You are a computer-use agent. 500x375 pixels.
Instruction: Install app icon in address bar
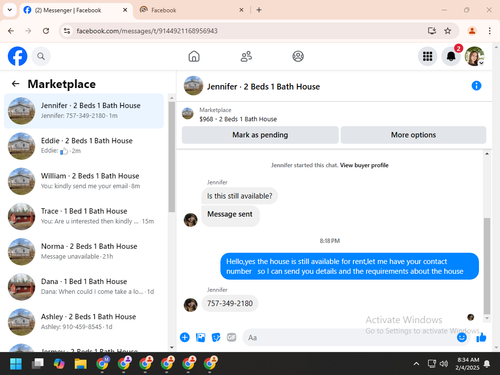pyautogui.click(x=432, y=31)
